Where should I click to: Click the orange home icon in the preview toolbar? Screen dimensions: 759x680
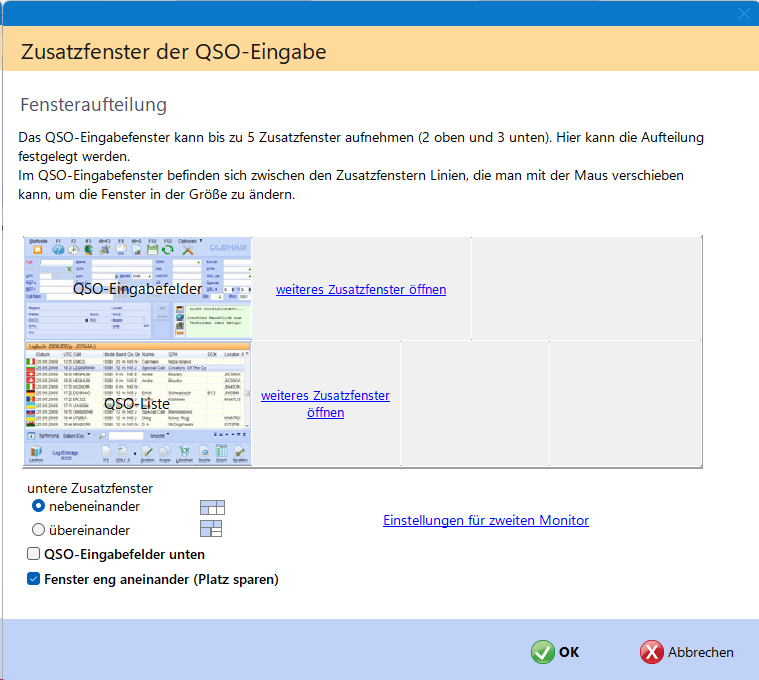pyautogui.click(x=40, y=251)
